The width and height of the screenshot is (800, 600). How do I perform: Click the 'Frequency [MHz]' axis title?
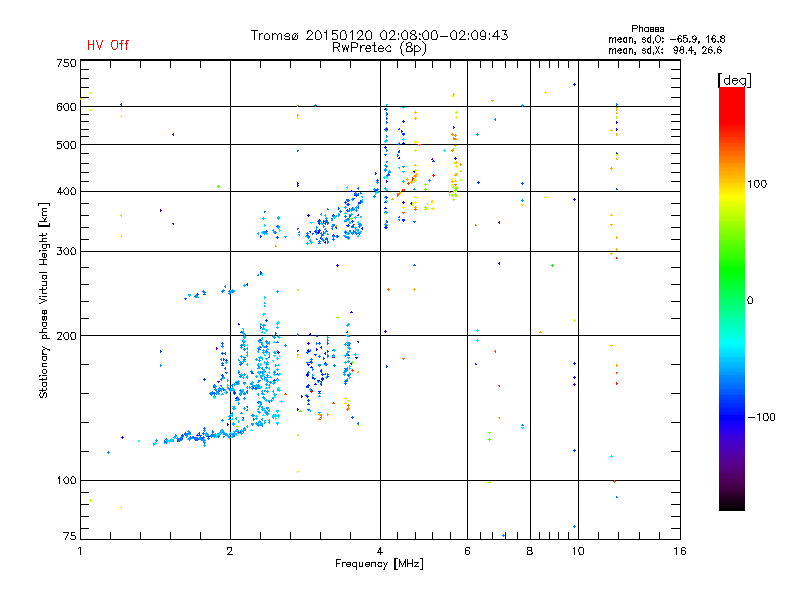379,564
